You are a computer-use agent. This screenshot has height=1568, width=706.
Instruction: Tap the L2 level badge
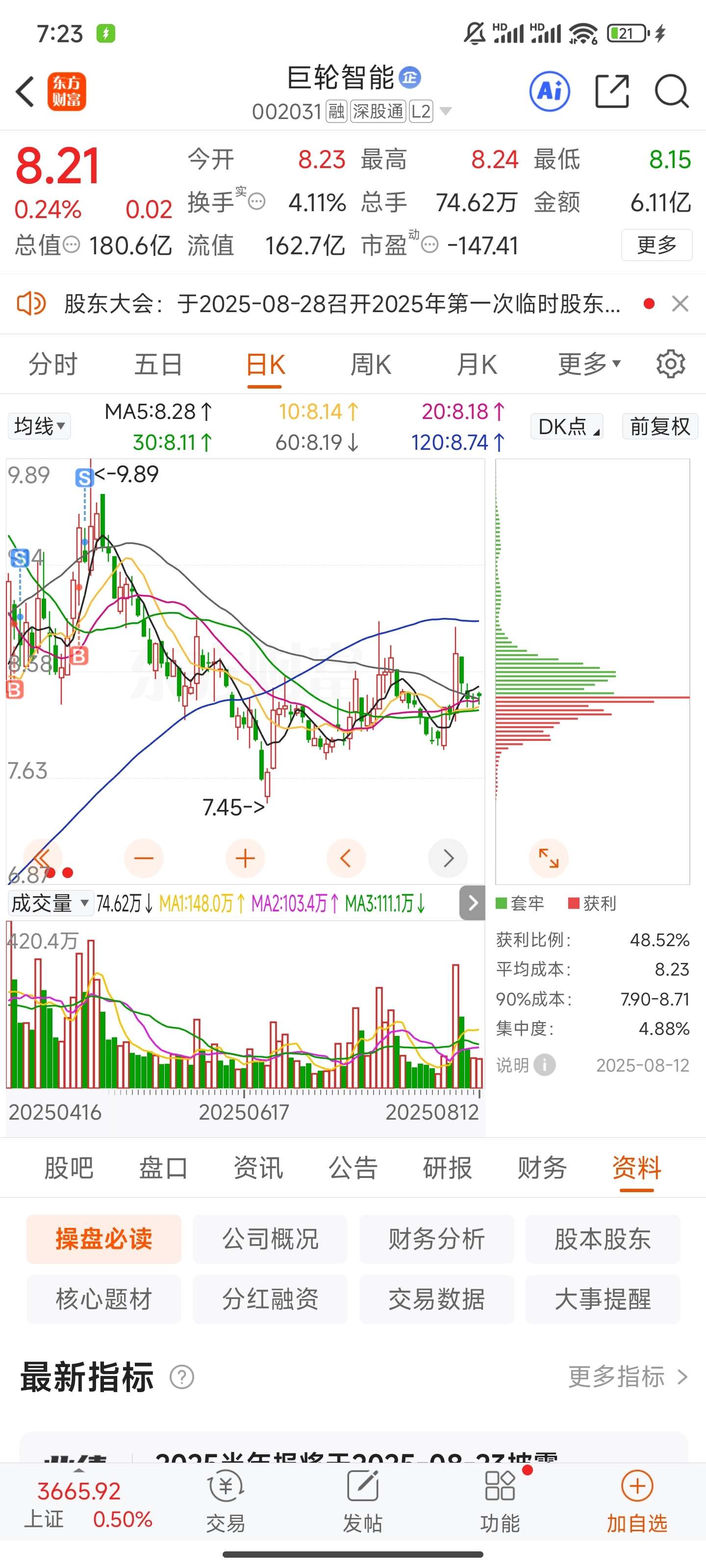click(421, 111)
